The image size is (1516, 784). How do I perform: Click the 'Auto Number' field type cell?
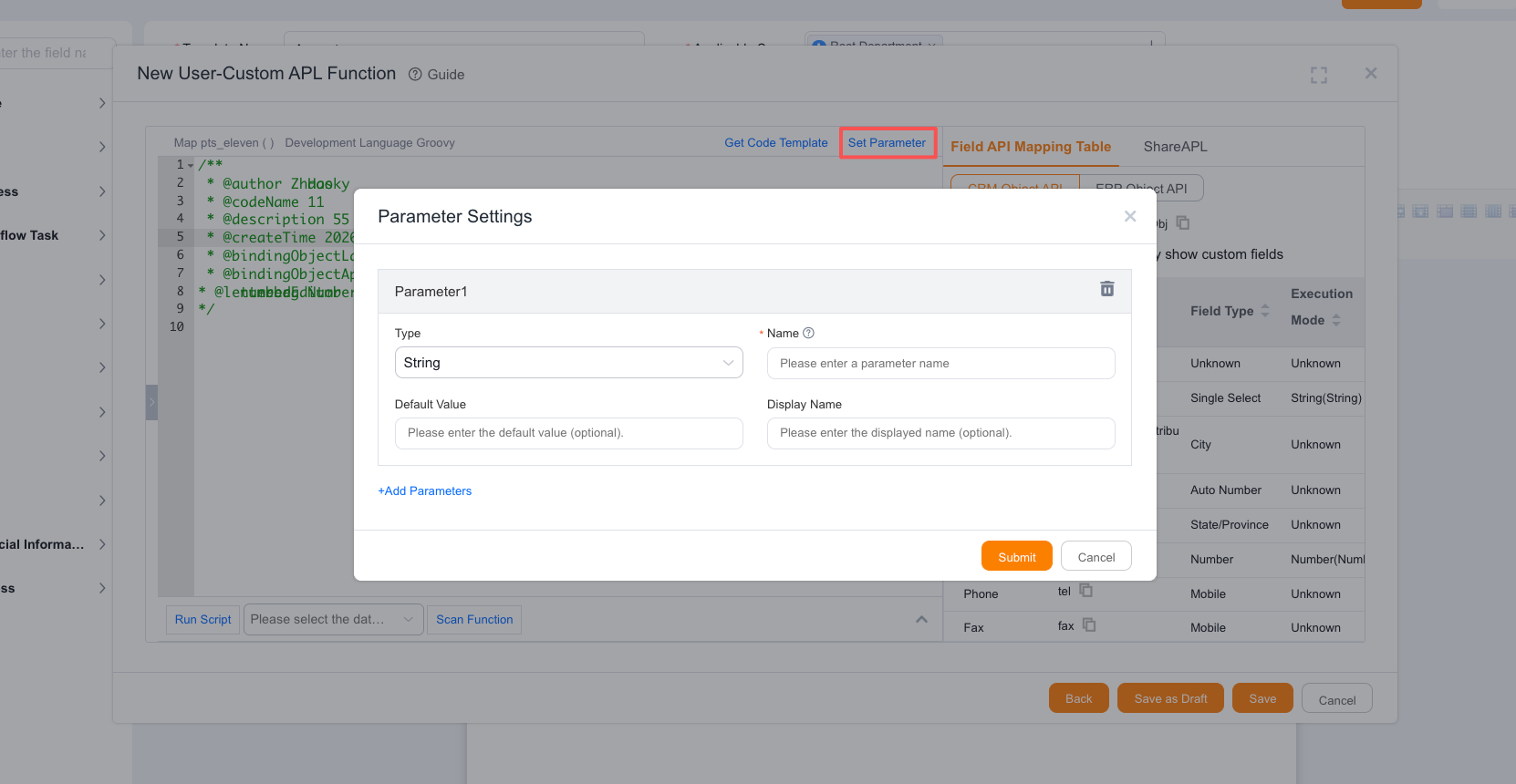point(1226,490)
